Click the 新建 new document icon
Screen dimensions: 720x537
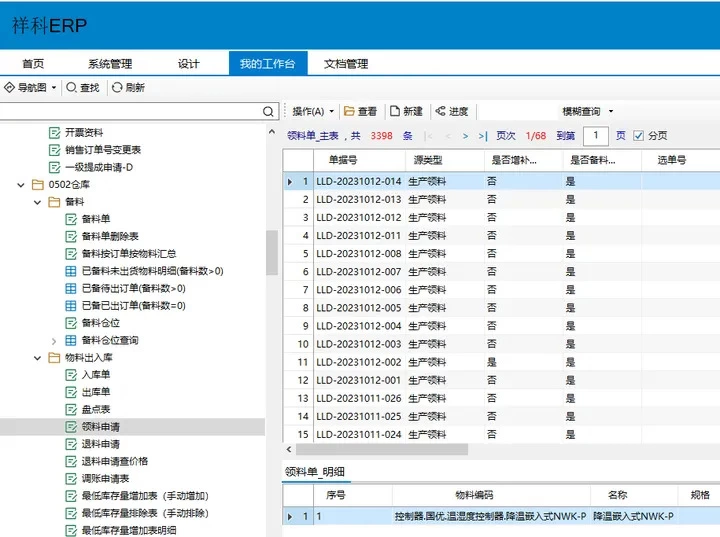pyautogui.click(x=396, y=111)
